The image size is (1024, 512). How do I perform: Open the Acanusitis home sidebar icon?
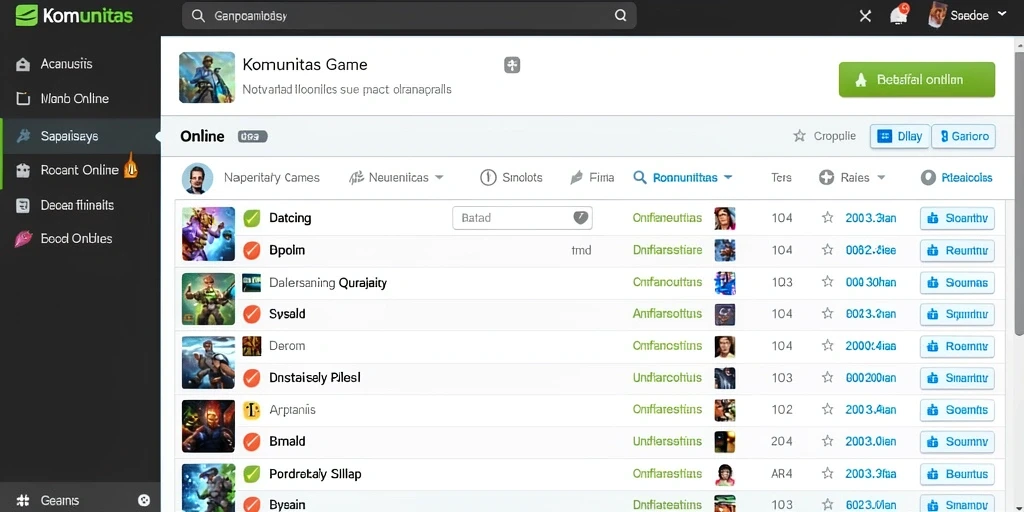coord(23,64)
